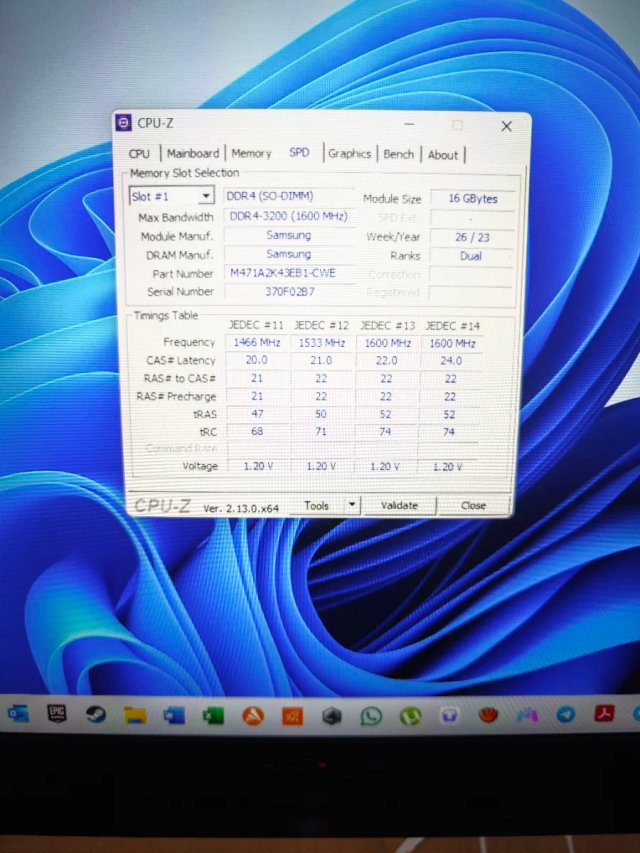Click the CPU-Z title bar logo
The image size is (640, 853).
pyautogui.click(x=124, y=123)
